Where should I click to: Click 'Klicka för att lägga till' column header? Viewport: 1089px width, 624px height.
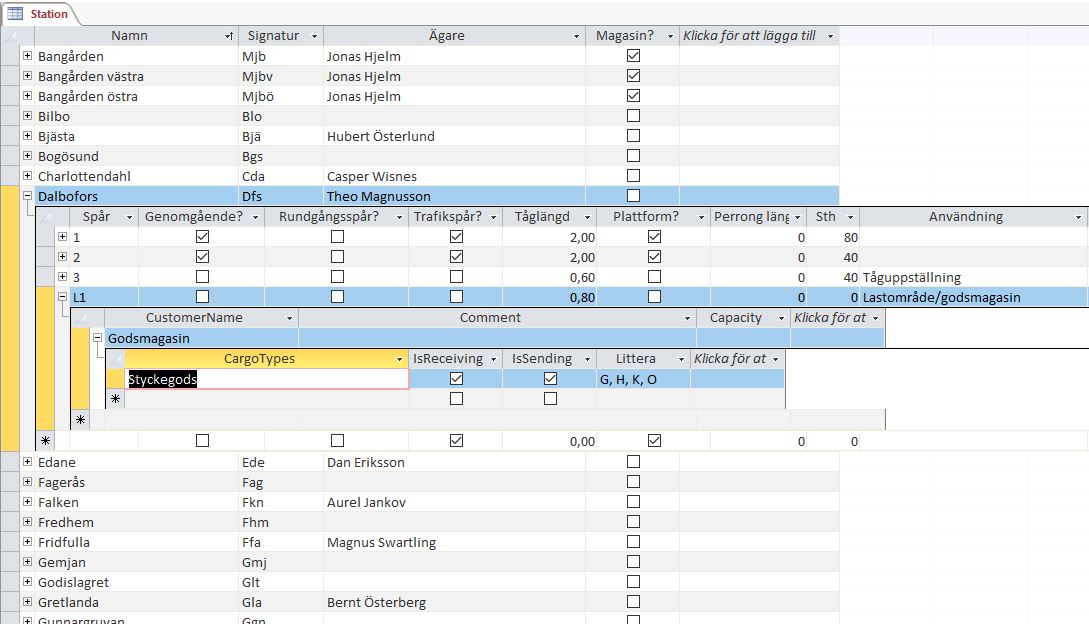pyautogui.click(x=758, y=36)
